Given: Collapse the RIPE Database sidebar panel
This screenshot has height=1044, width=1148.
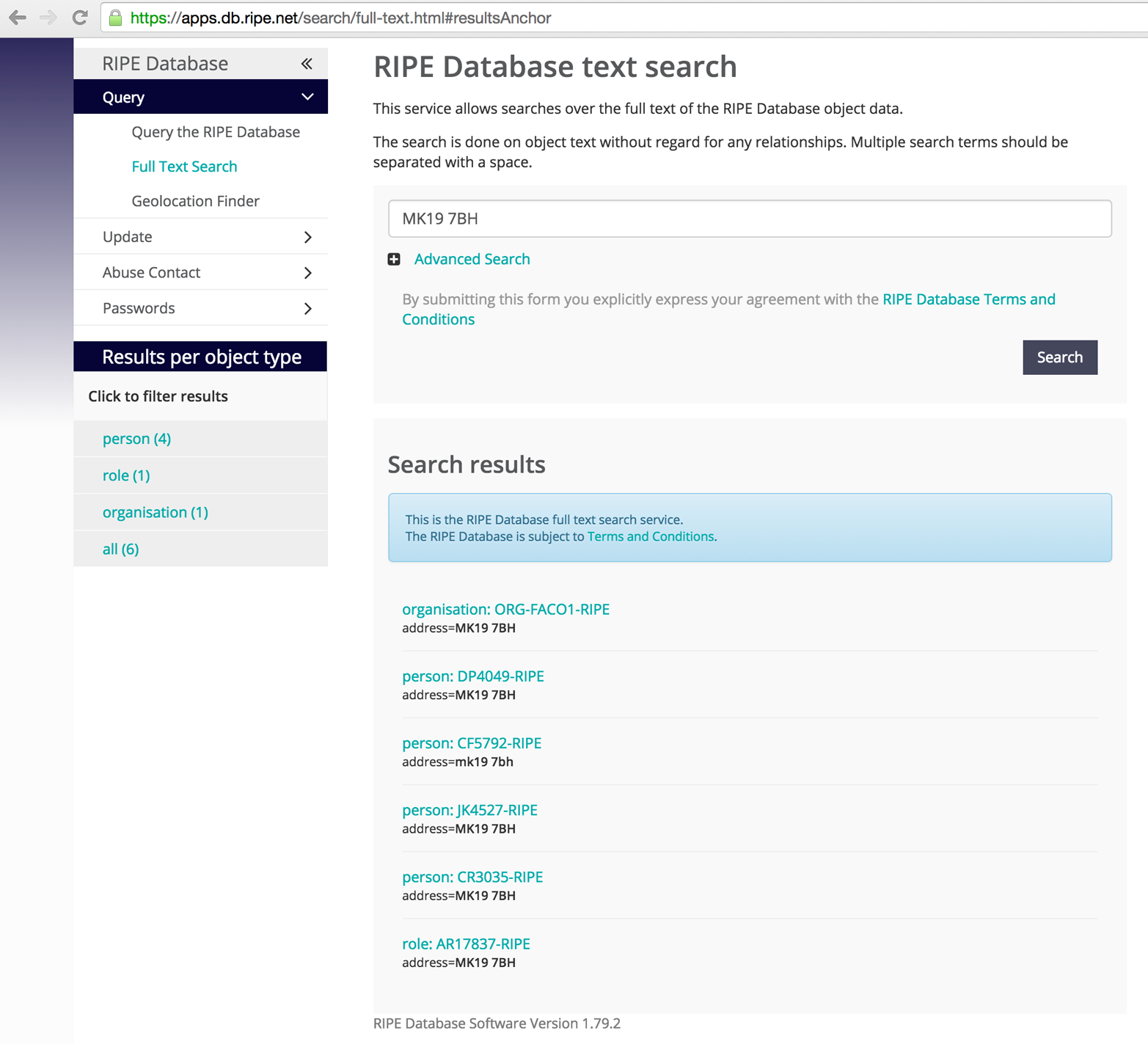Looking at the screenshot, I should click(x=307, y=63).
